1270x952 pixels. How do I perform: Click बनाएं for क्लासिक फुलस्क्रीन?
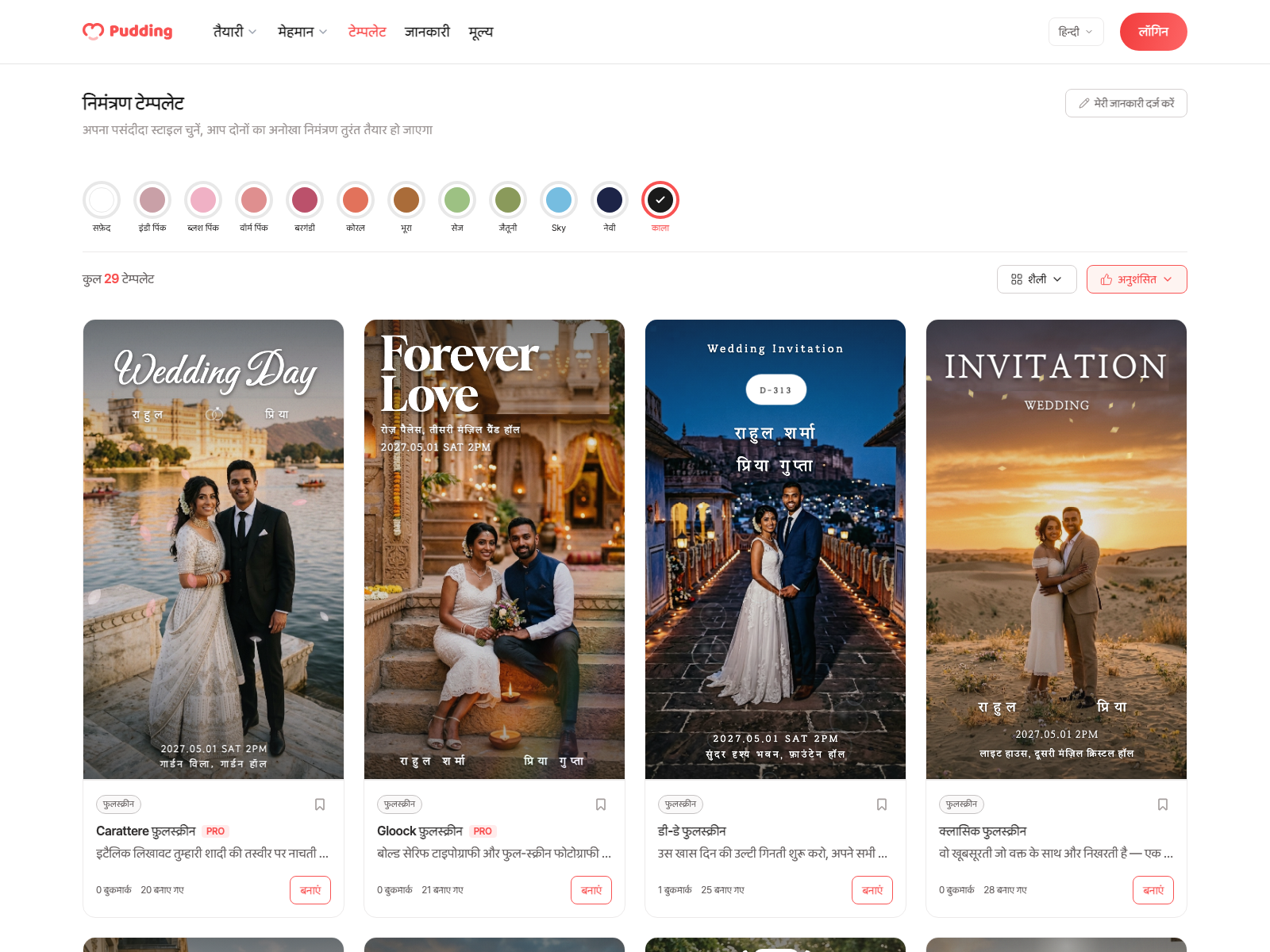1153,890
